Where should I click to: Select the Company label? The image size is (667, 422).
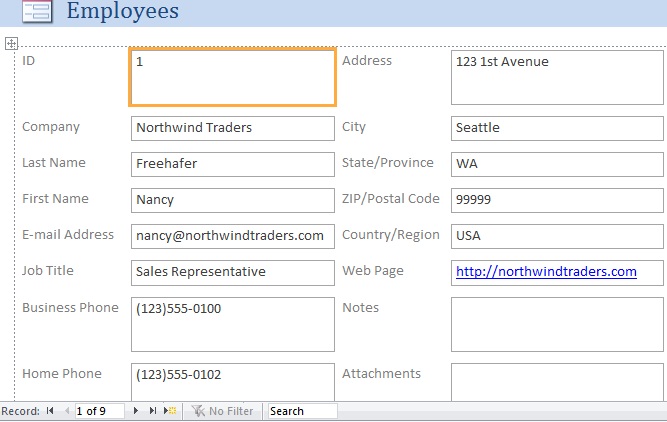pyautogui.click(x=51, y=127)
